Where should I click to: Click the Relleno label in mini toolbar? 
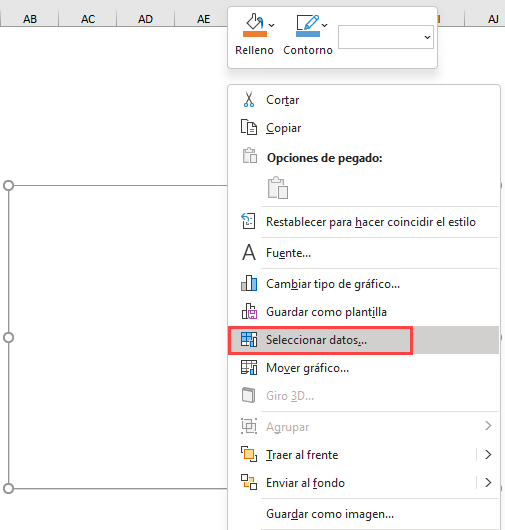coord(254,50)
